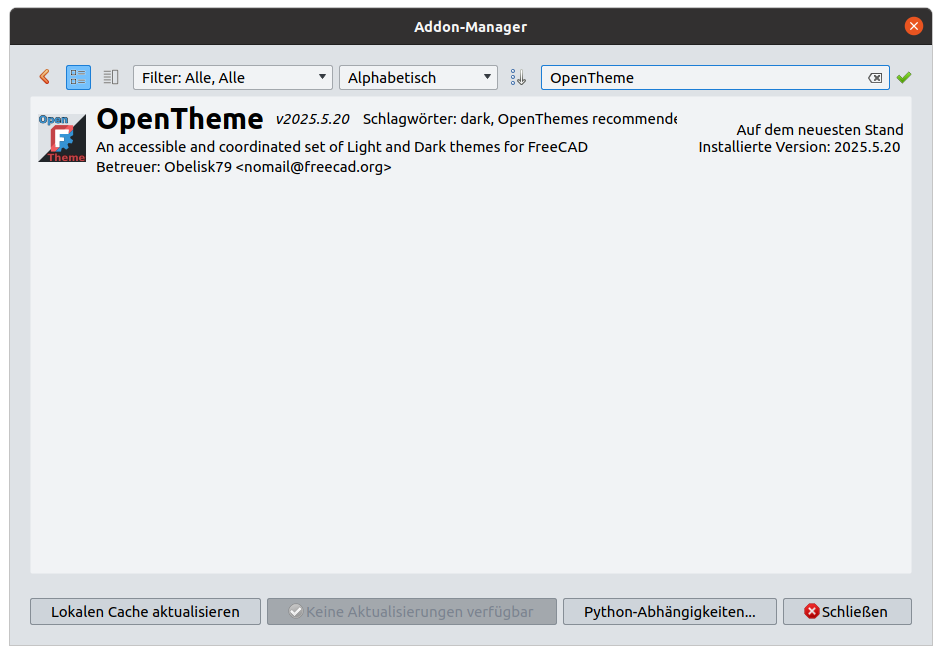Click 'Keine Aktualisierungen verfügbar' button
This screenshot has height=655, width=942.
pyautogui.click(x=411, y=611)
